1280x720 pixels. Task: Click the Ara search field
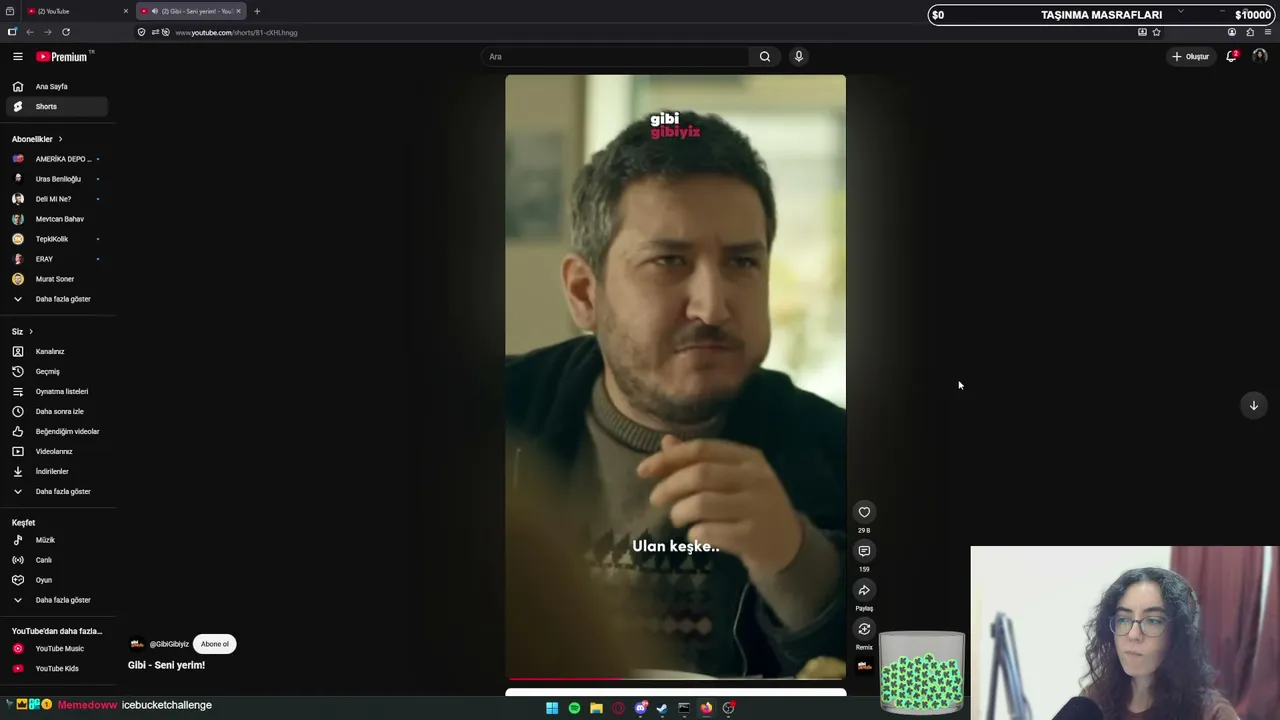pyautogui.click(x=616, y=56)
